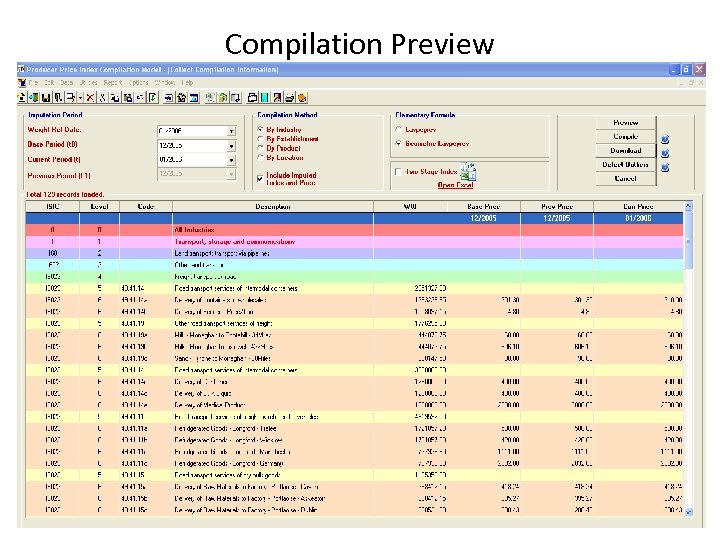Viewport: 720px width, 540px height.
Task: Select the By Location radio button
Action: 260,158
